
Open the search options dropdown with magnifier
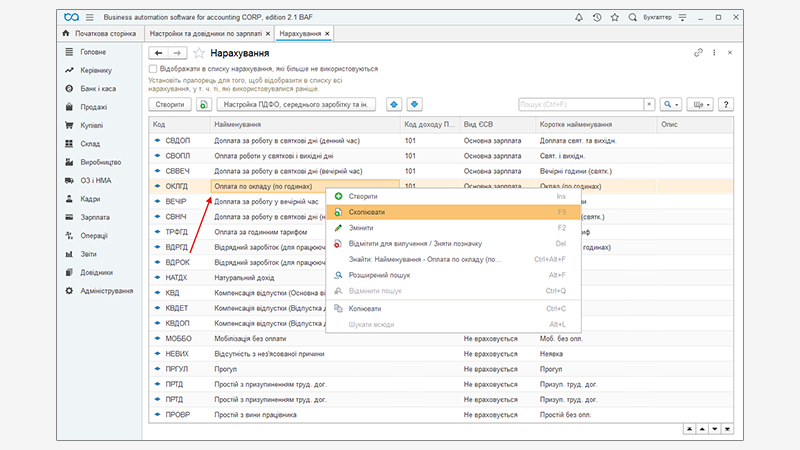[670, 104]
